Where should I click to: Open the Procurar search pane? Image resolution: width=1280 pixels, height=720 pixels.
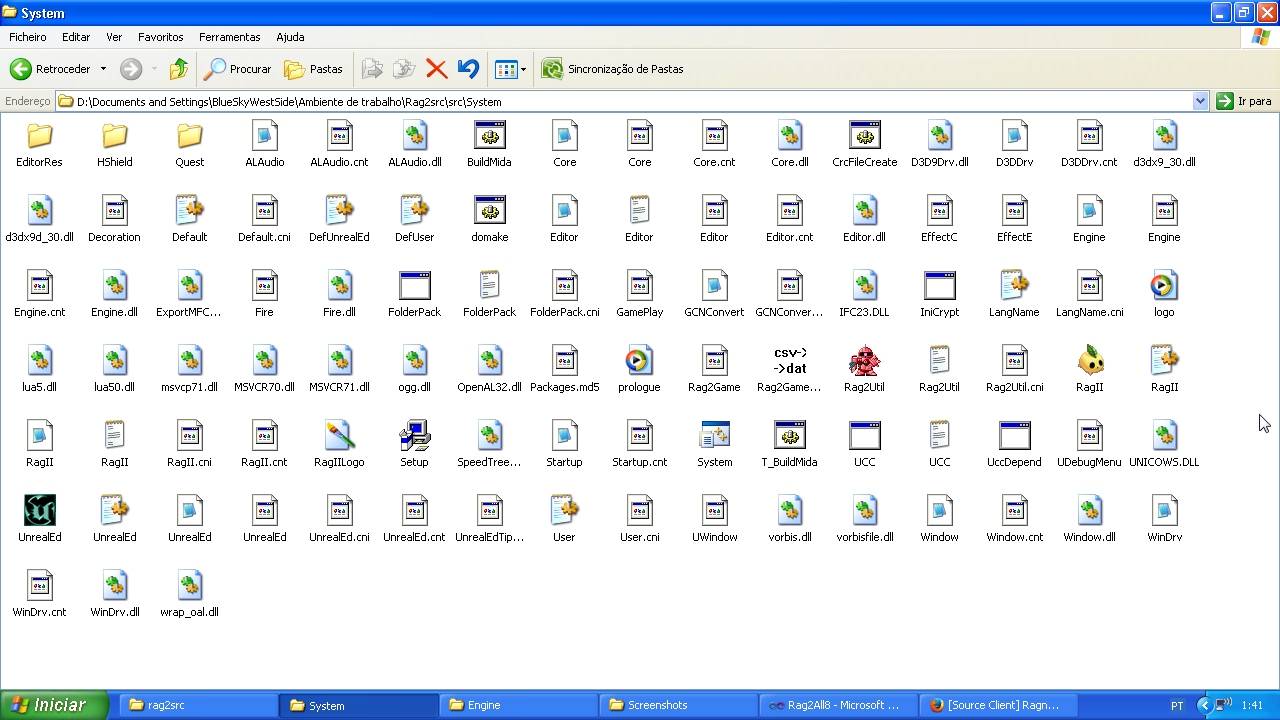[237, 69]
